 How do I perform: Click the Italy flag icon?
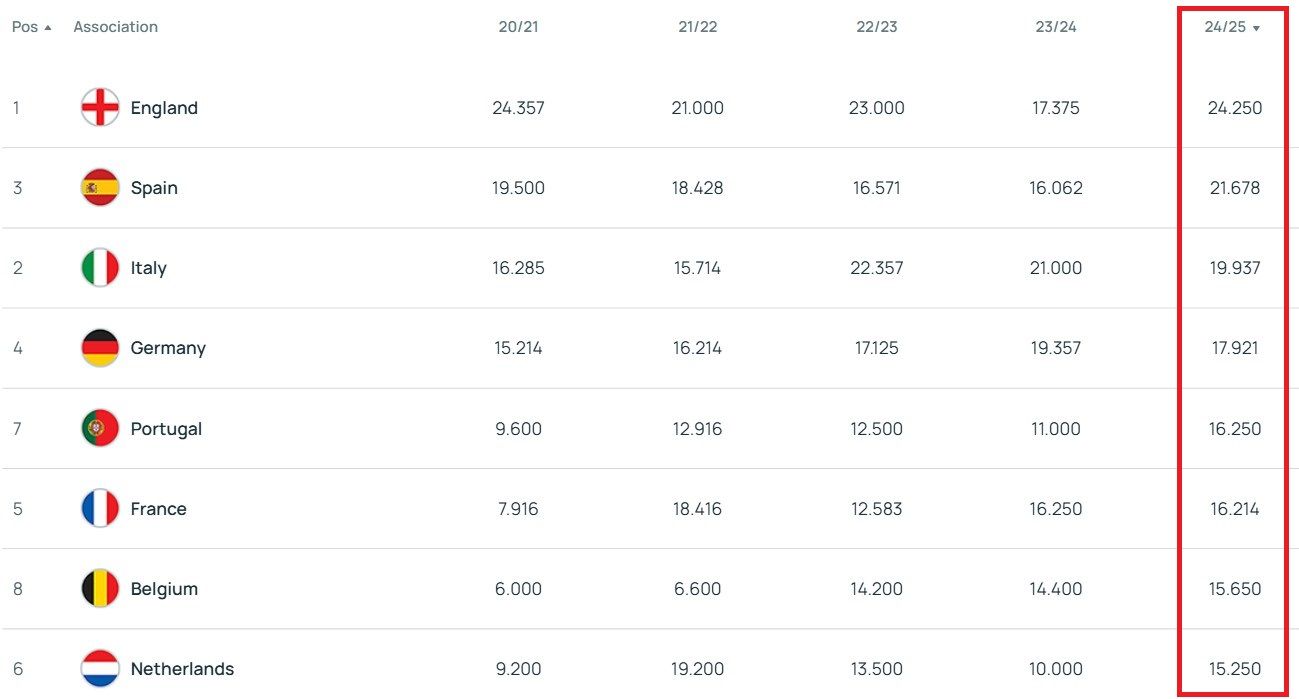click(100, 268)
